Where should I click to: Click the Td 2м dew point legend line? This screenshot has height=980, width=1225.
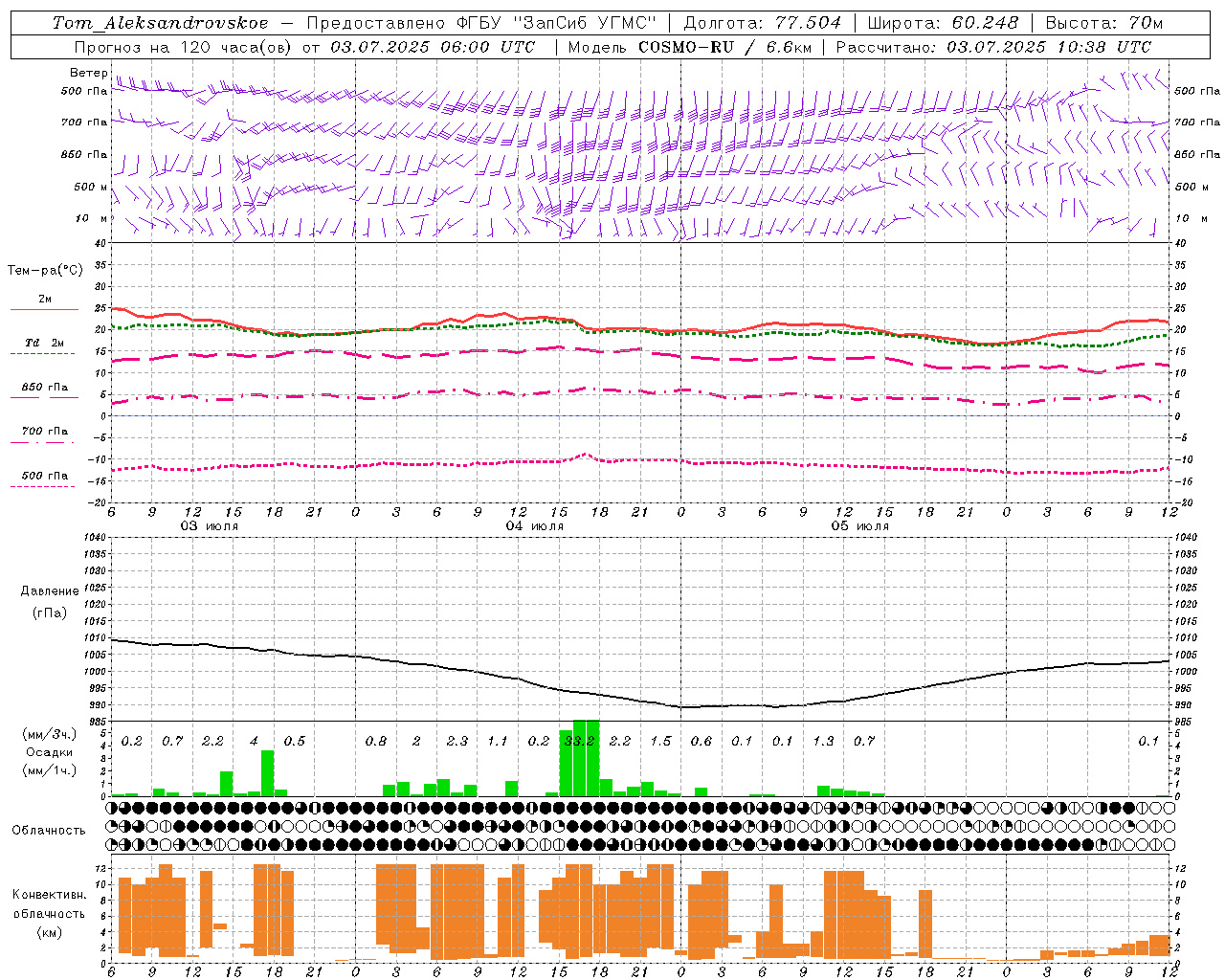click(x=42, y=354)
